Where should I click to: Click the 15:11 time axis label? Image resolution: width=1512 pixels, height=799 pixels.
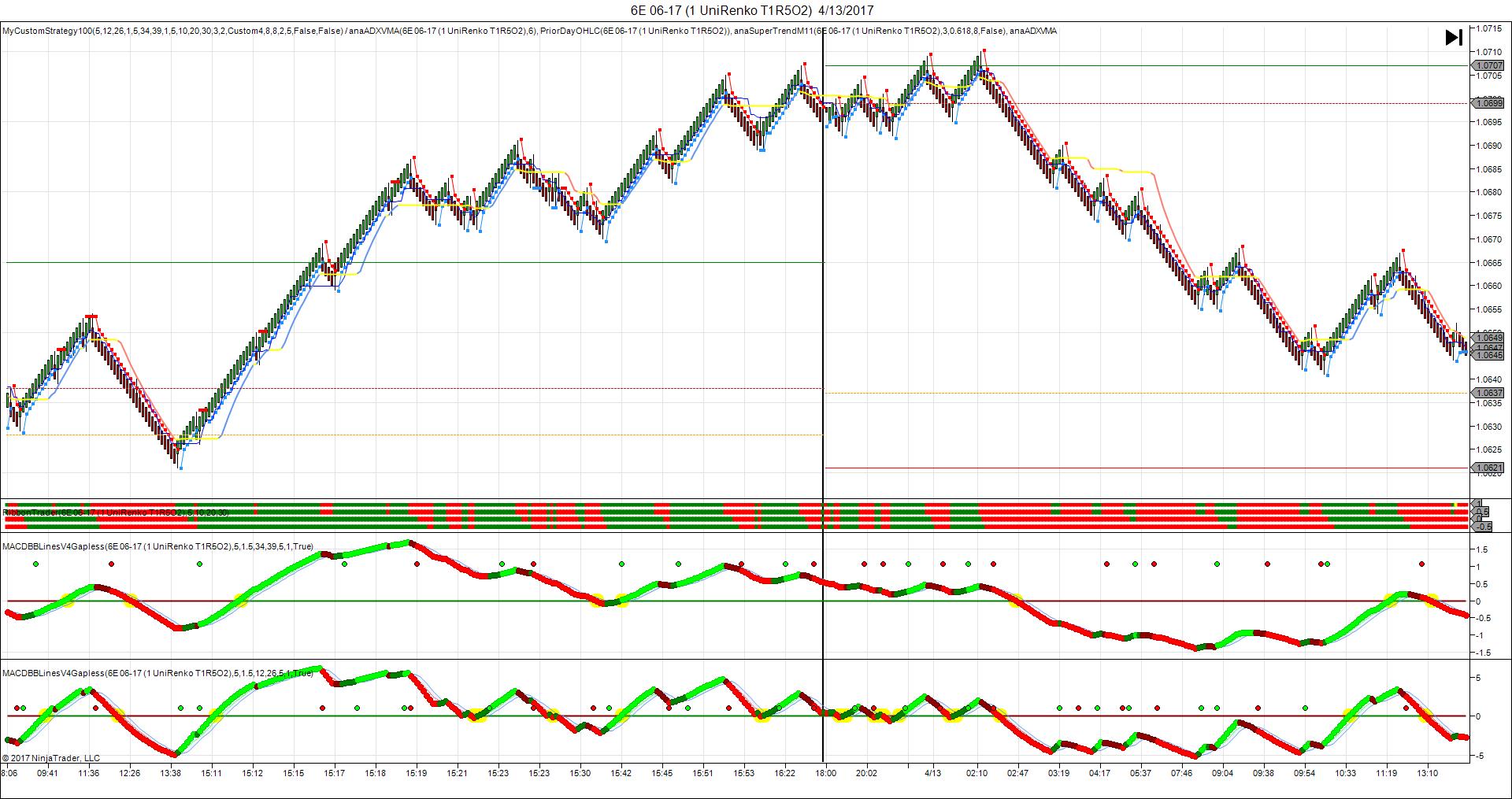212,773
